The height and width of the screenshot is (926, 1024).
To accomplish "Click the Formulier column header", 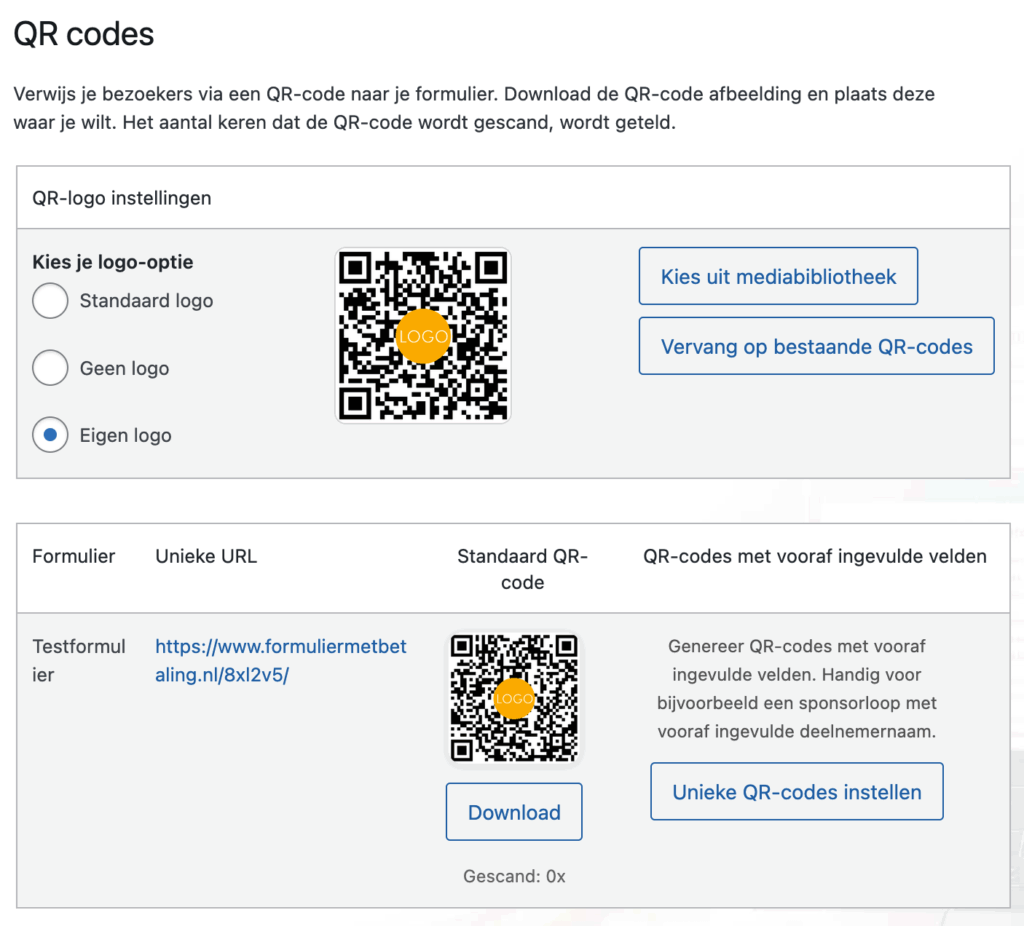I will pyautogui.click(x=73, y=556).
